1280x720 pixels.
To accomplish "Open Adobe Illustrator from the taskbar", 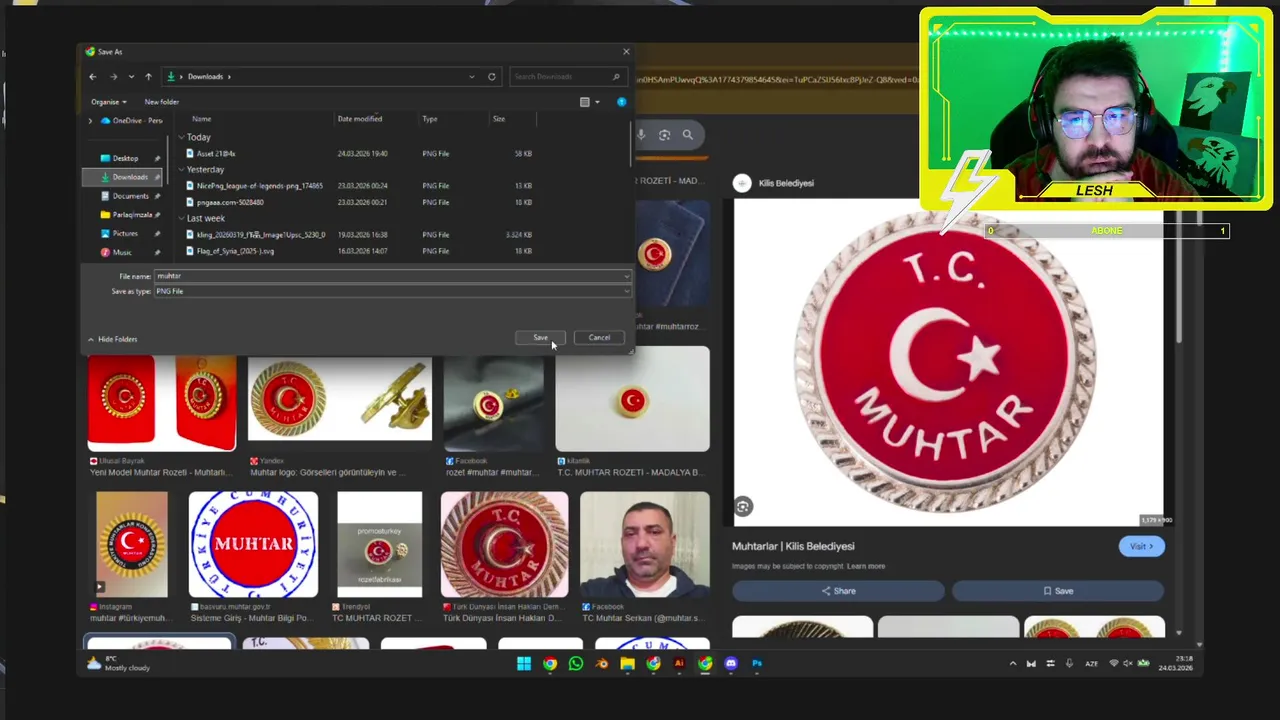I will (x=679, y=663).
